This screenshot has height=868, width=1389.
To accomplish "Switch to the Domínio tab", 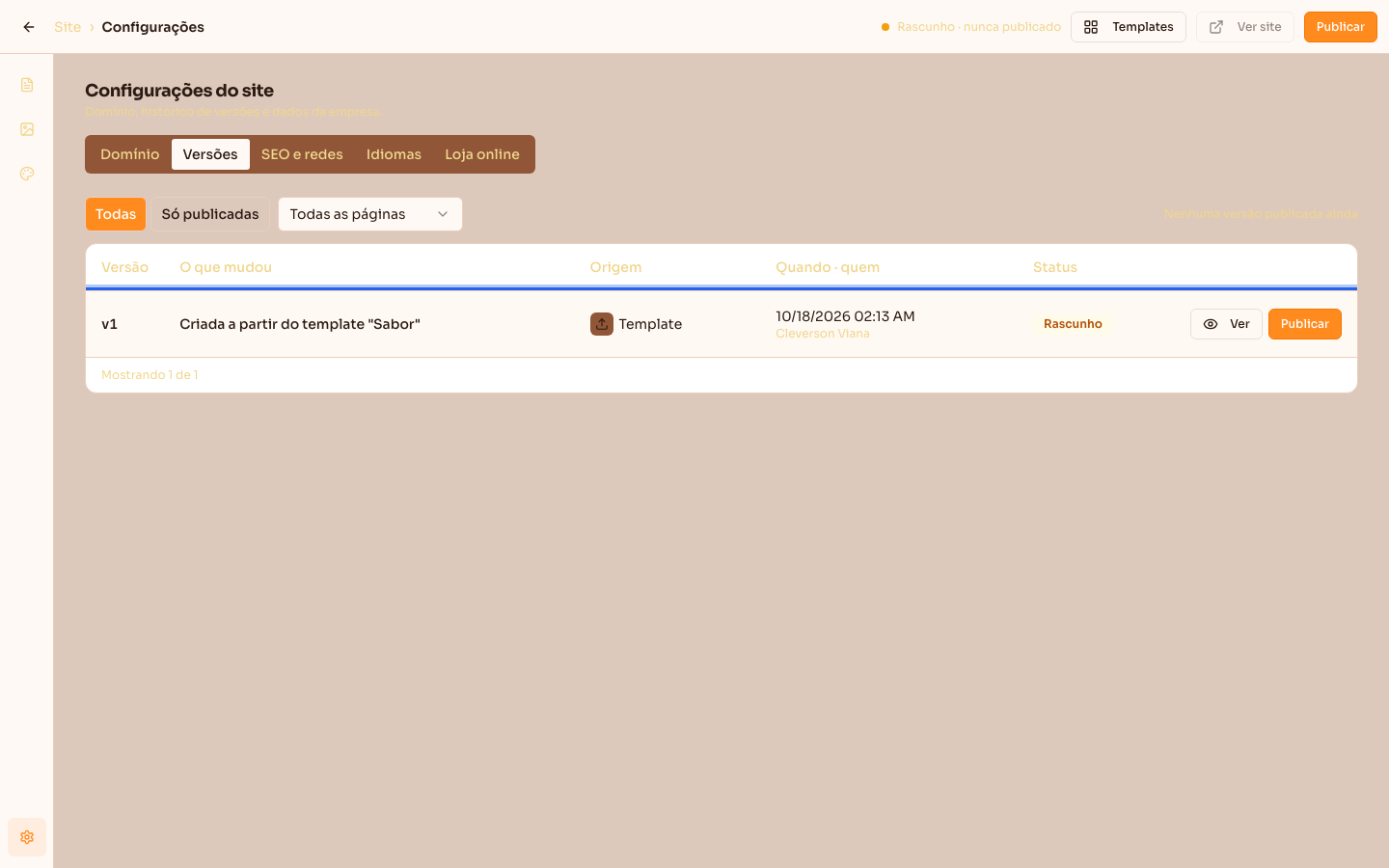I will (130, 154).
